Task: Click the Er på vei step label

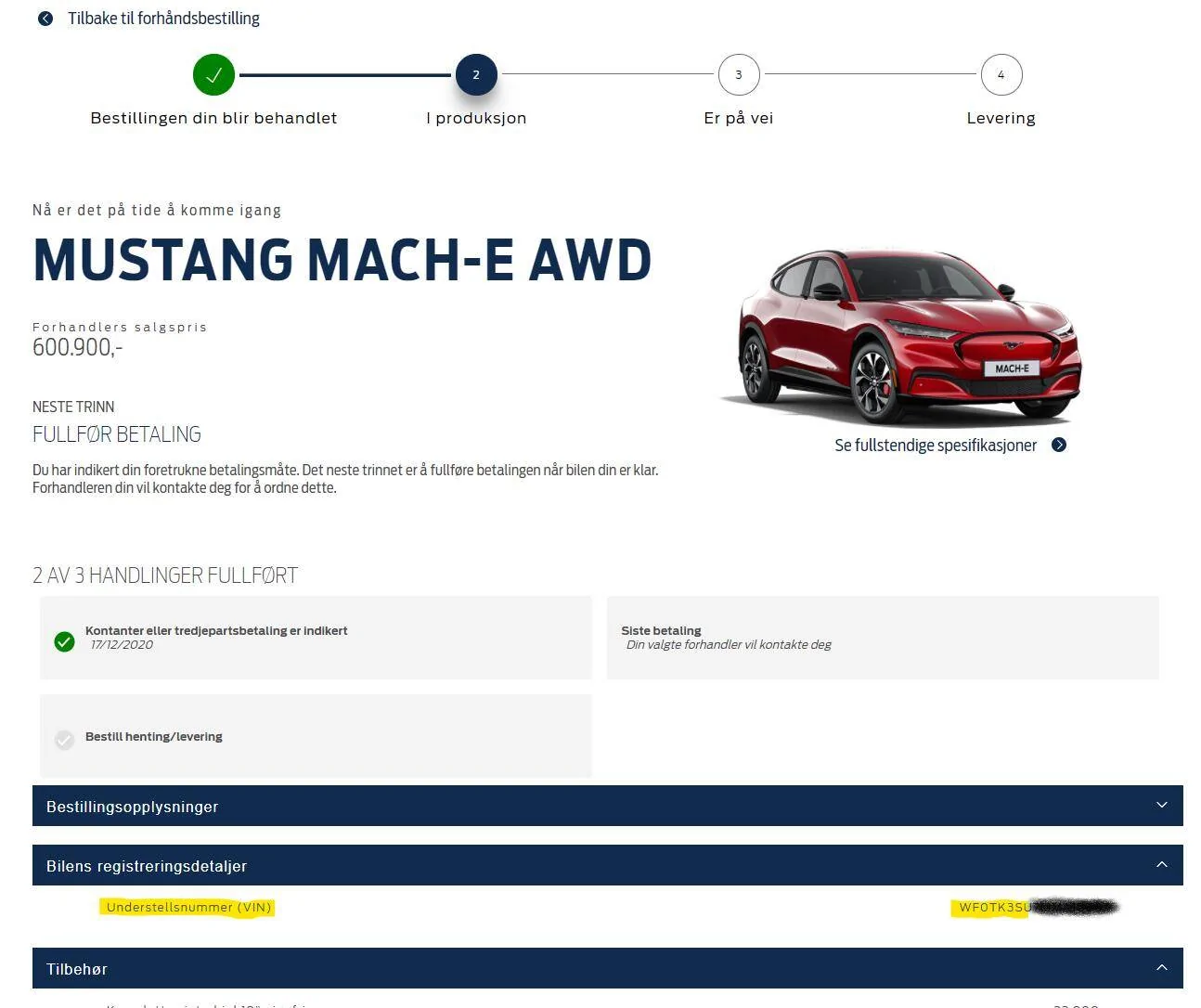Action: click(x=739, y=118)
